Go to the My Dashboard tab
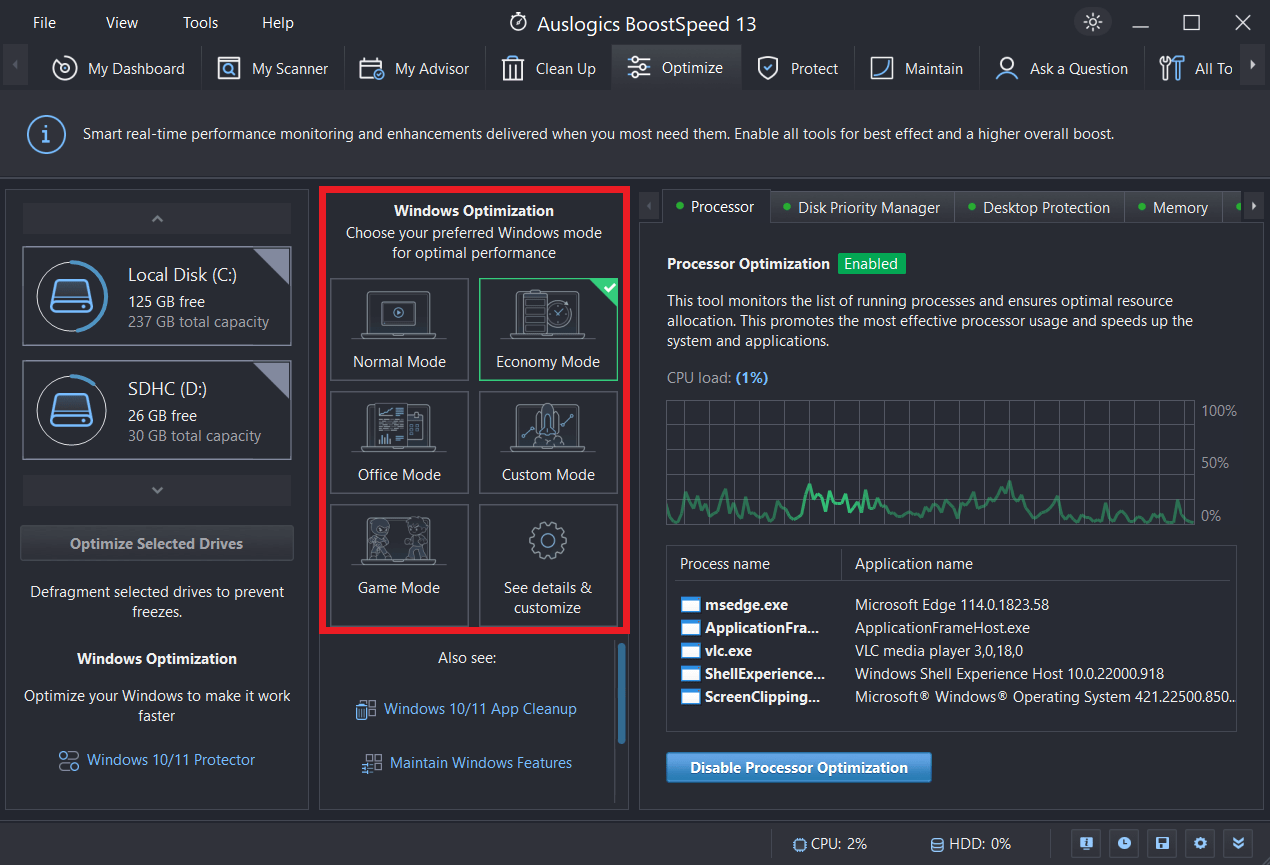The height and width of the screenshot is (865, 1270). click(118, 68)
